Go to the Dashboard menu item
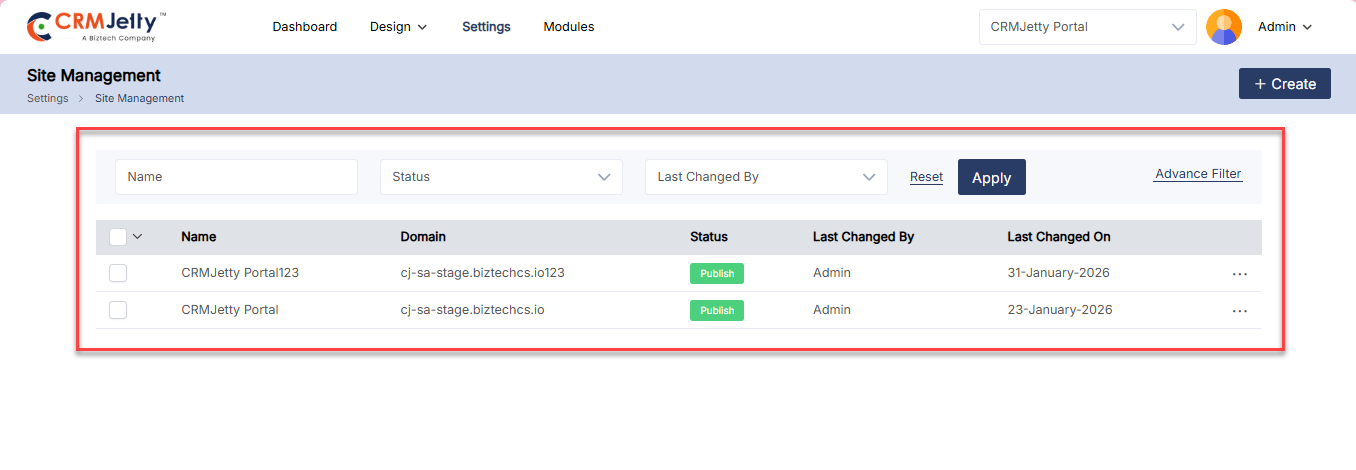This screenshot has width=1356, height=470. (x=304, y=27)
